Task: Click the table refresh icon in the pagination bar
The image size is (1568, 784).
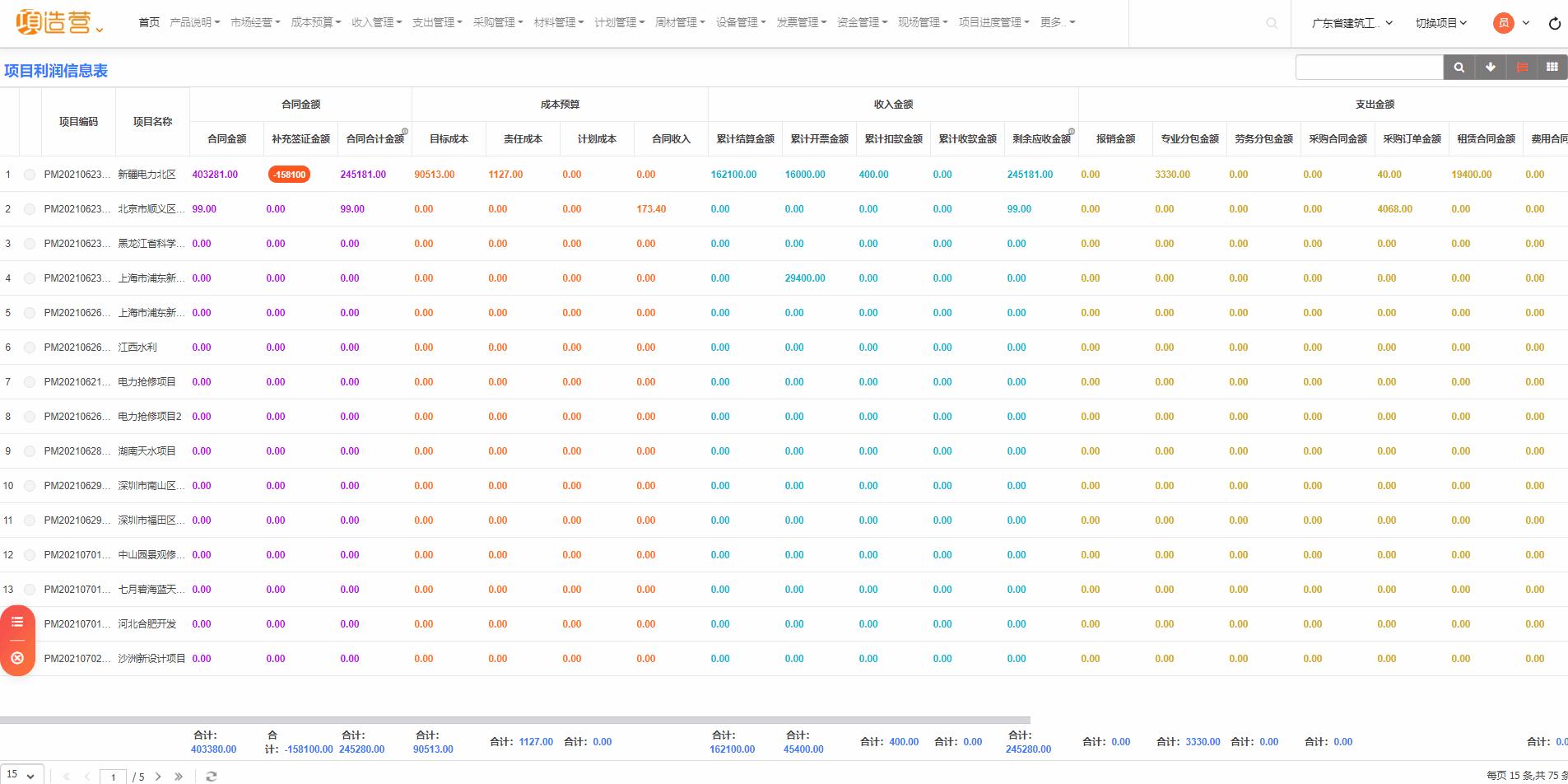Action: coord(212,776)
